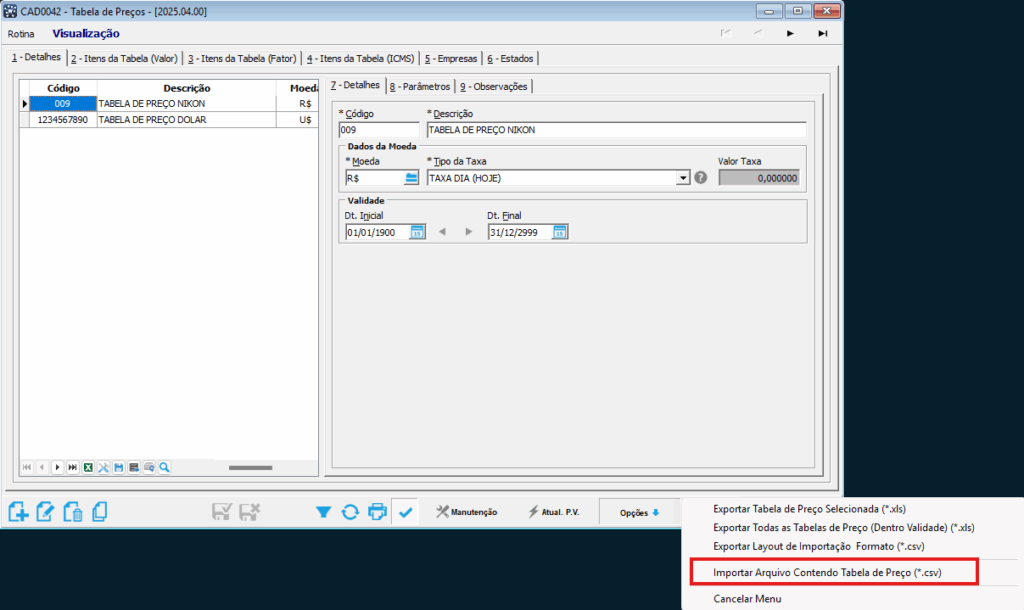Open the 5 - Empresas tab
Screen dimensions: 1024x610
pos(451,59)
